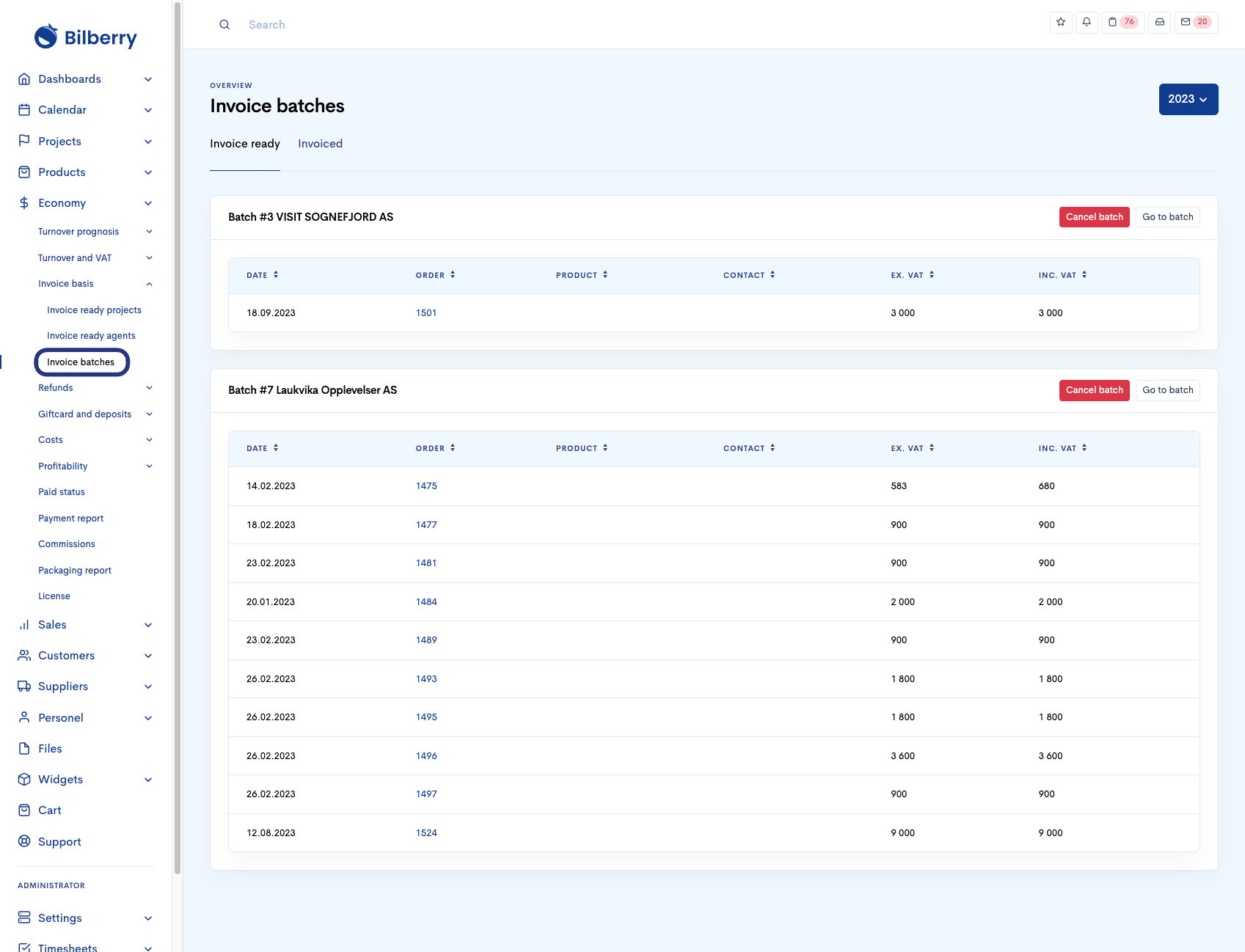
Task: Switch to the Invoiced tab
Action: 320,144
